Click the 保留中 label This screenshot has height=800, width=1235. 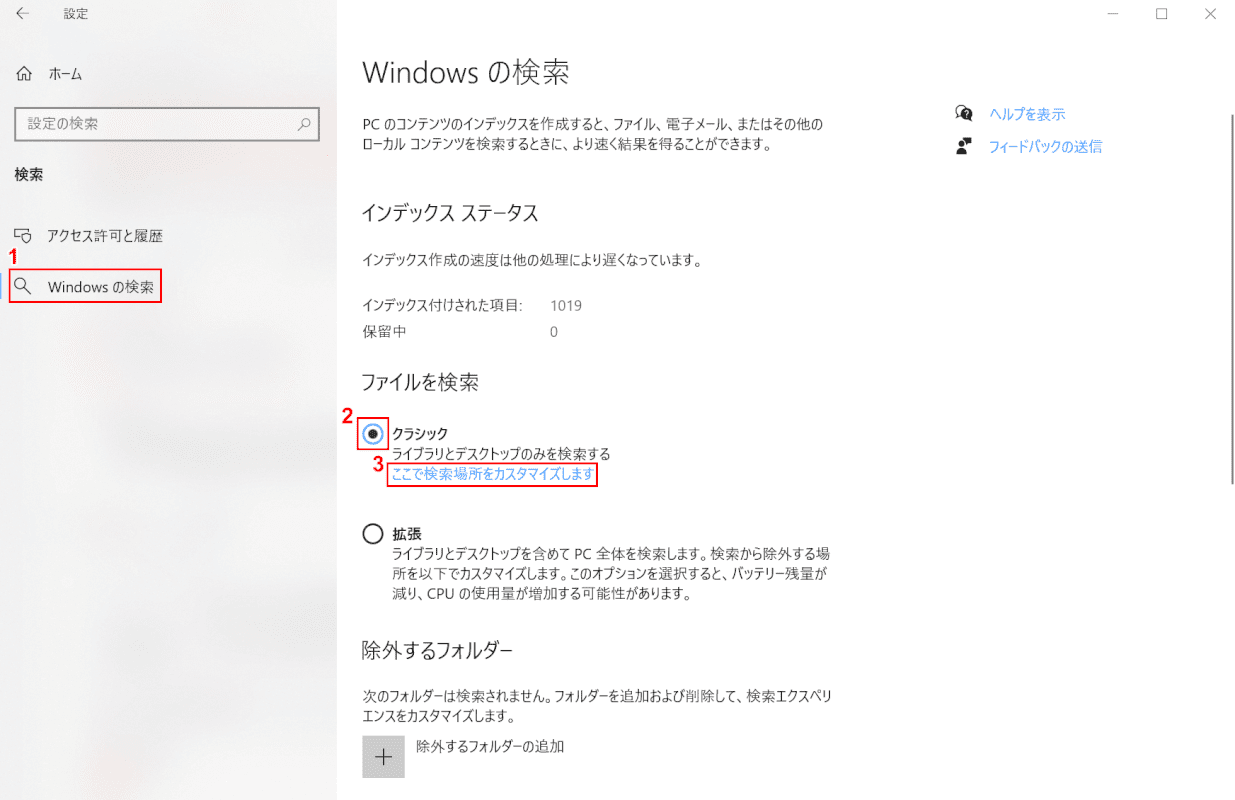pos(384,331)
